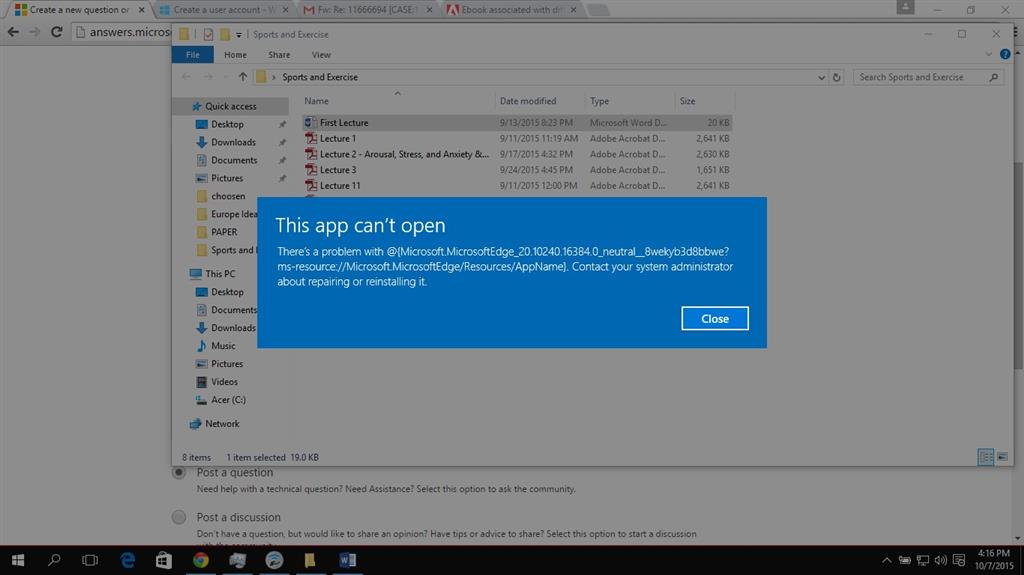Open the Europe Ideas folder in sidebar
The image size is (1024, 575).
226,214
